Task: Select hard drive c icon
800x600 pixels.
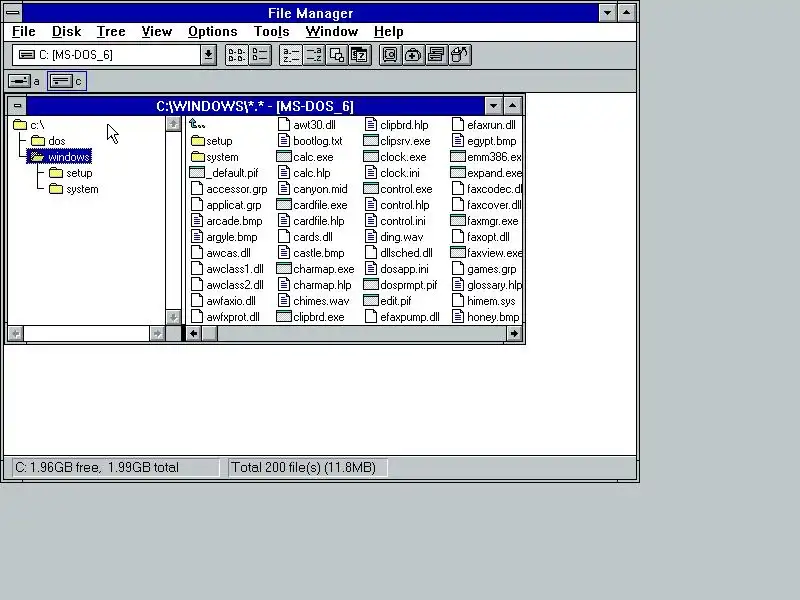Action: [x=67, y=81]
